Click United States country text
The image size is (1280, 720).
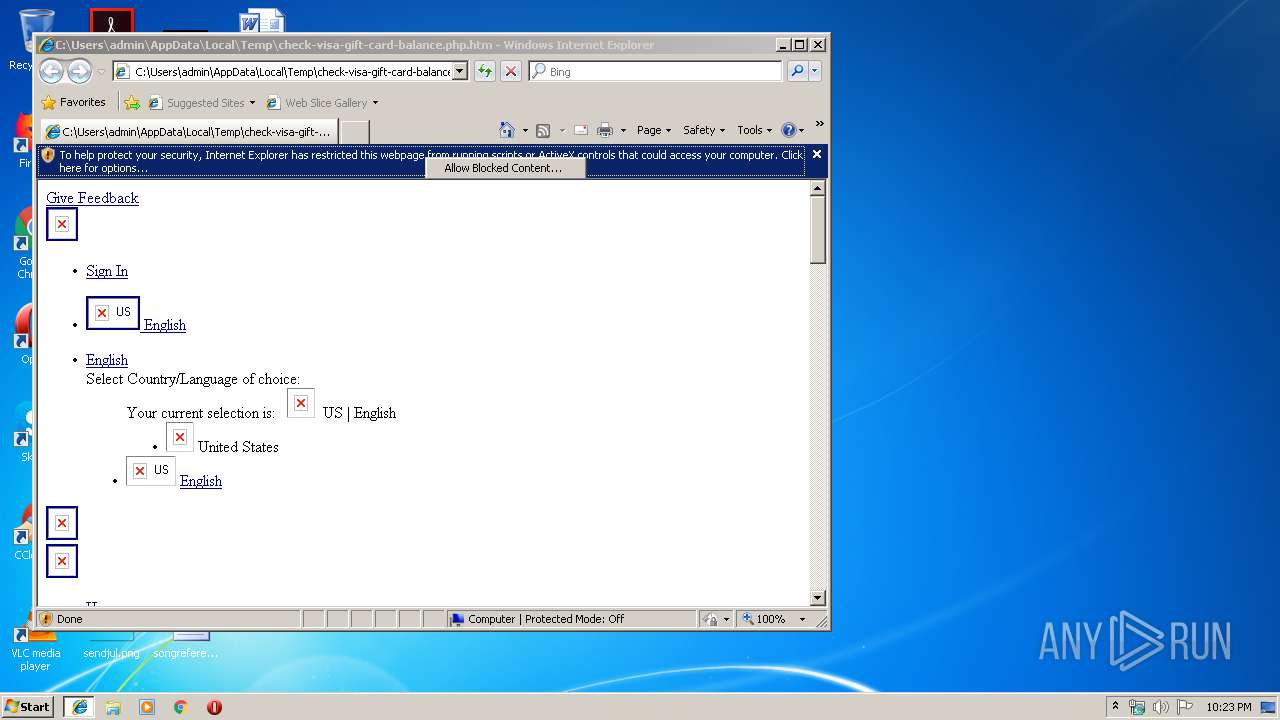(x=238, y=447)
